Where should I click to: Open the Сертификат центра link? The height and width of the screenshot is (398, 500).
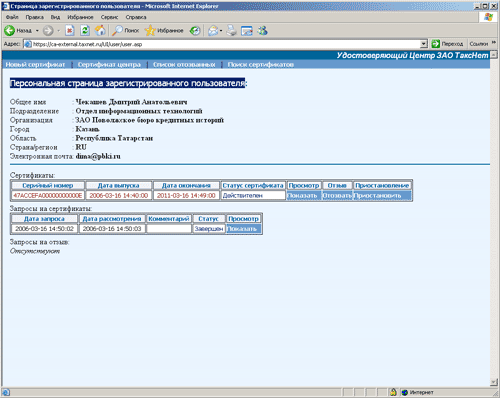tap(109, 65)
